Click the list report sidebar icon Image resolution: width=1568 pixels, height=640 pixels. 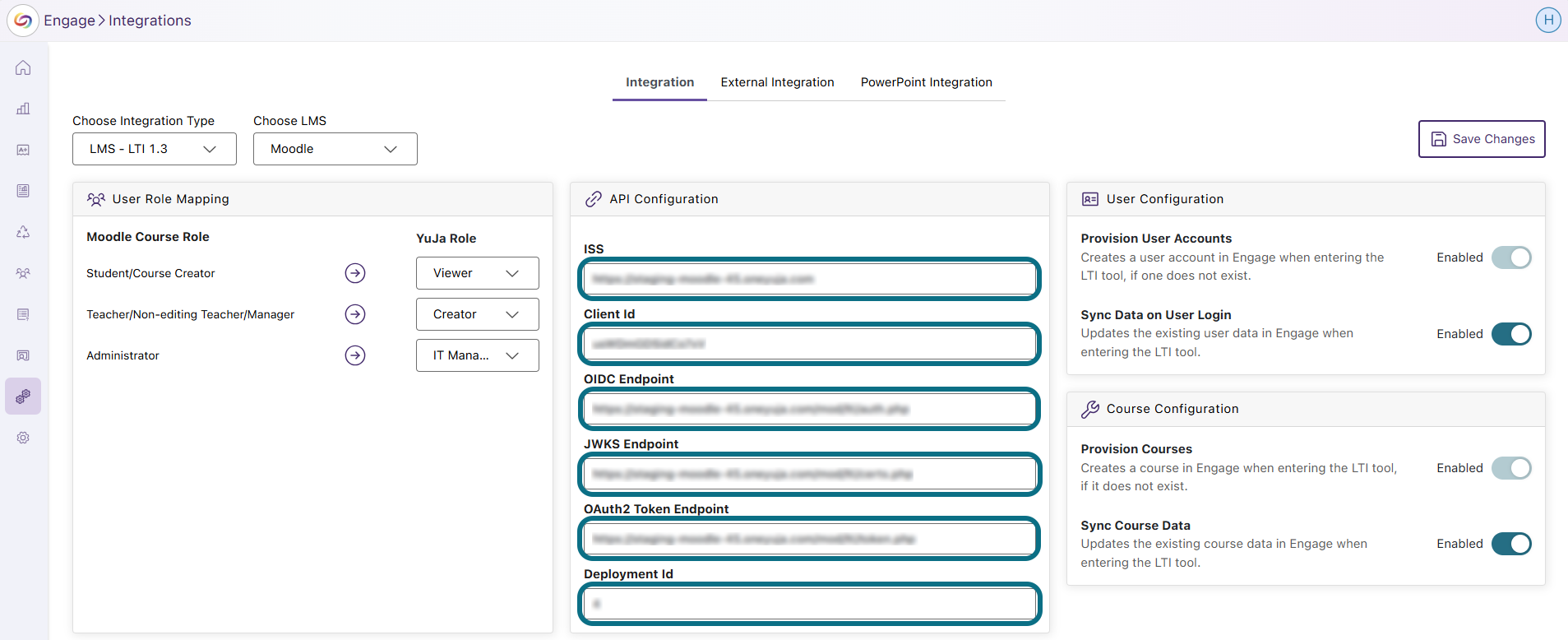[x=23, y=314]
